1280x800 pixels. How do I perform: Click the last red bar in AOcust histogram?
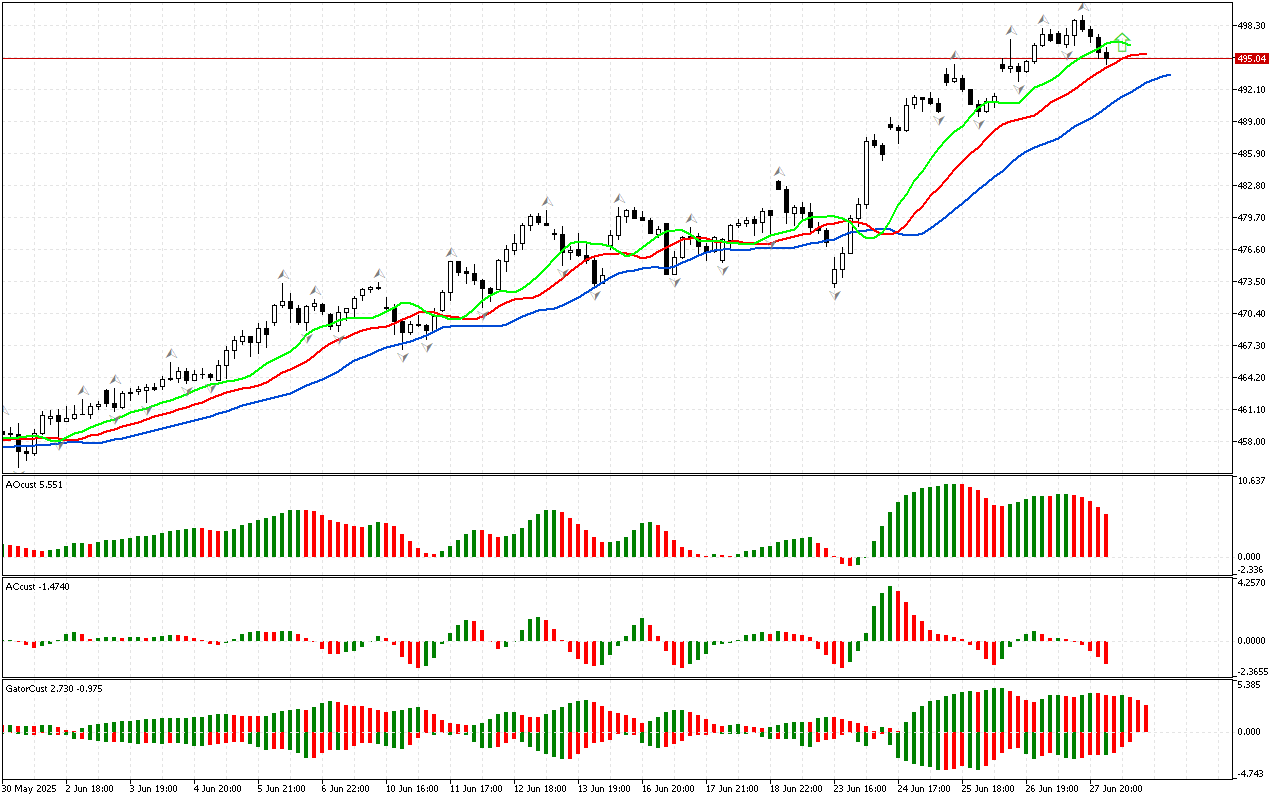click(x=1107, y=535)
